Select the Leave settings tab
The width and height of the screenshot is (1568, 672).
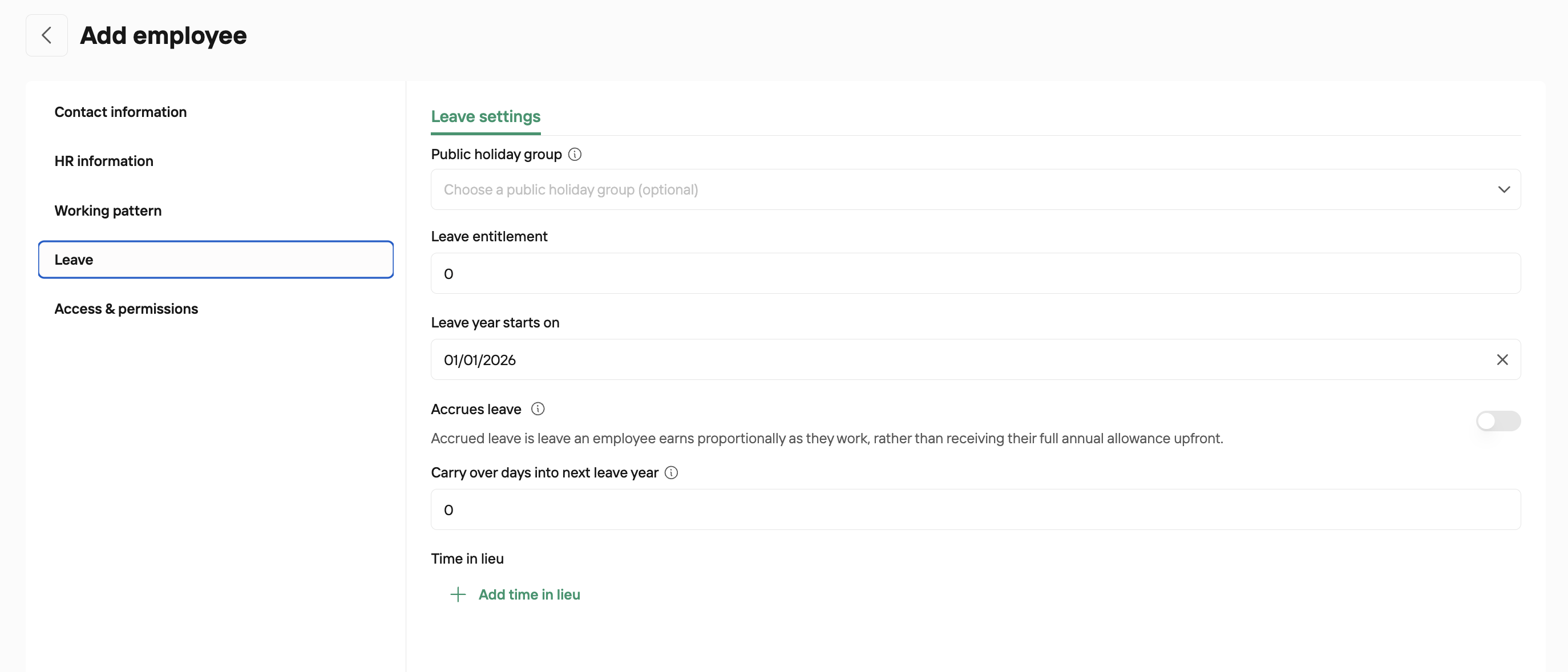click(485, 117)
